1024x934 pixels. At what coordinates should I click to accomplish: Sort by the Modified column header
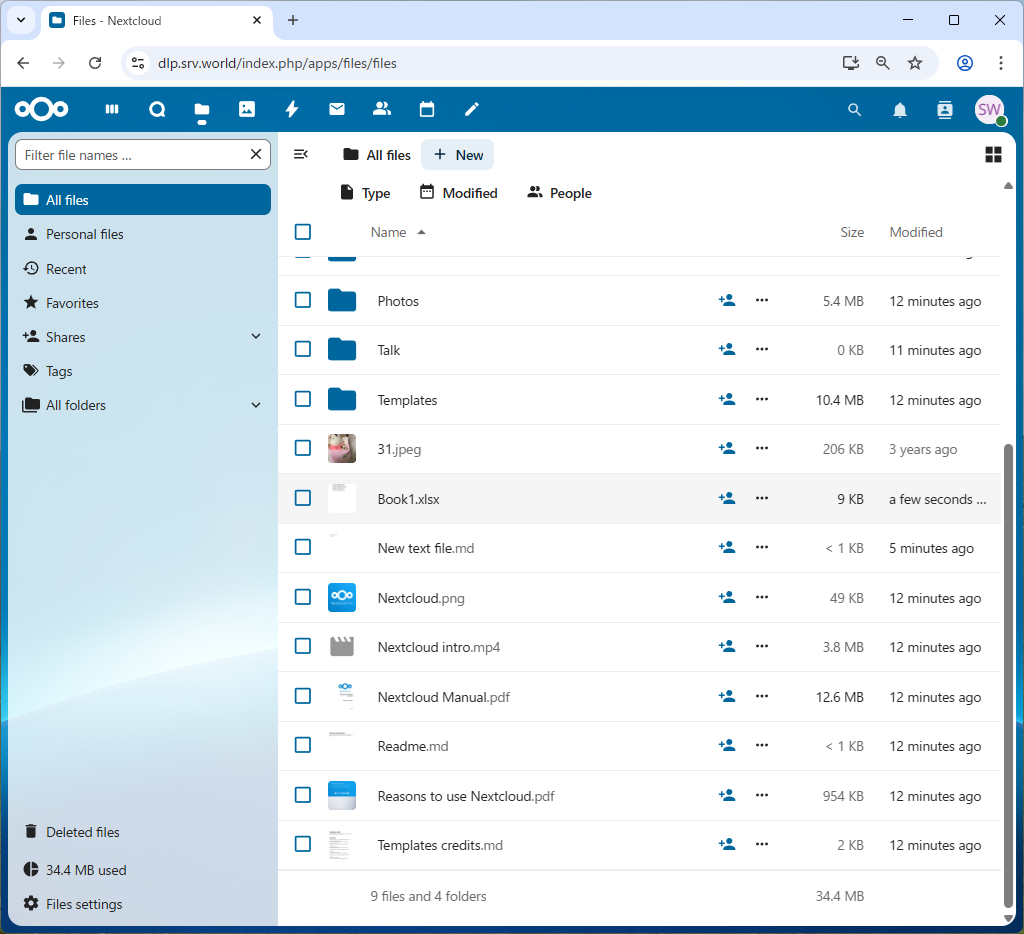click(916, 233)
